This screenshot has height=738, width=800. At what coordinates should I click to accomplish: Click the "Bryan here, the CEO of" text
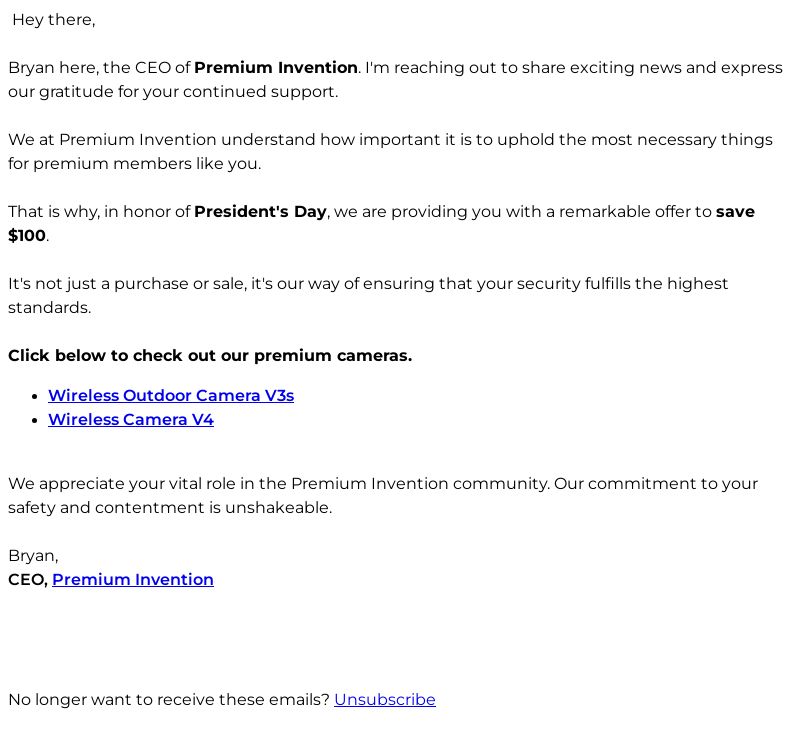click(x=99, y=68)
